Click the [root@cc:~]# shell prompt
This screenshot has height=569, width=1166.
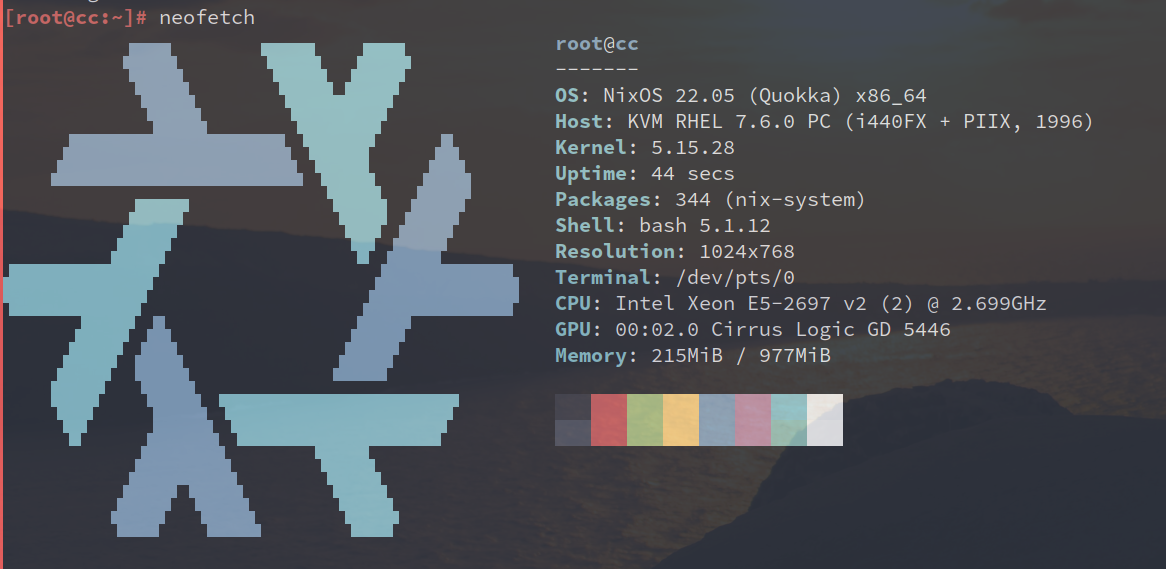coord(77,17)
